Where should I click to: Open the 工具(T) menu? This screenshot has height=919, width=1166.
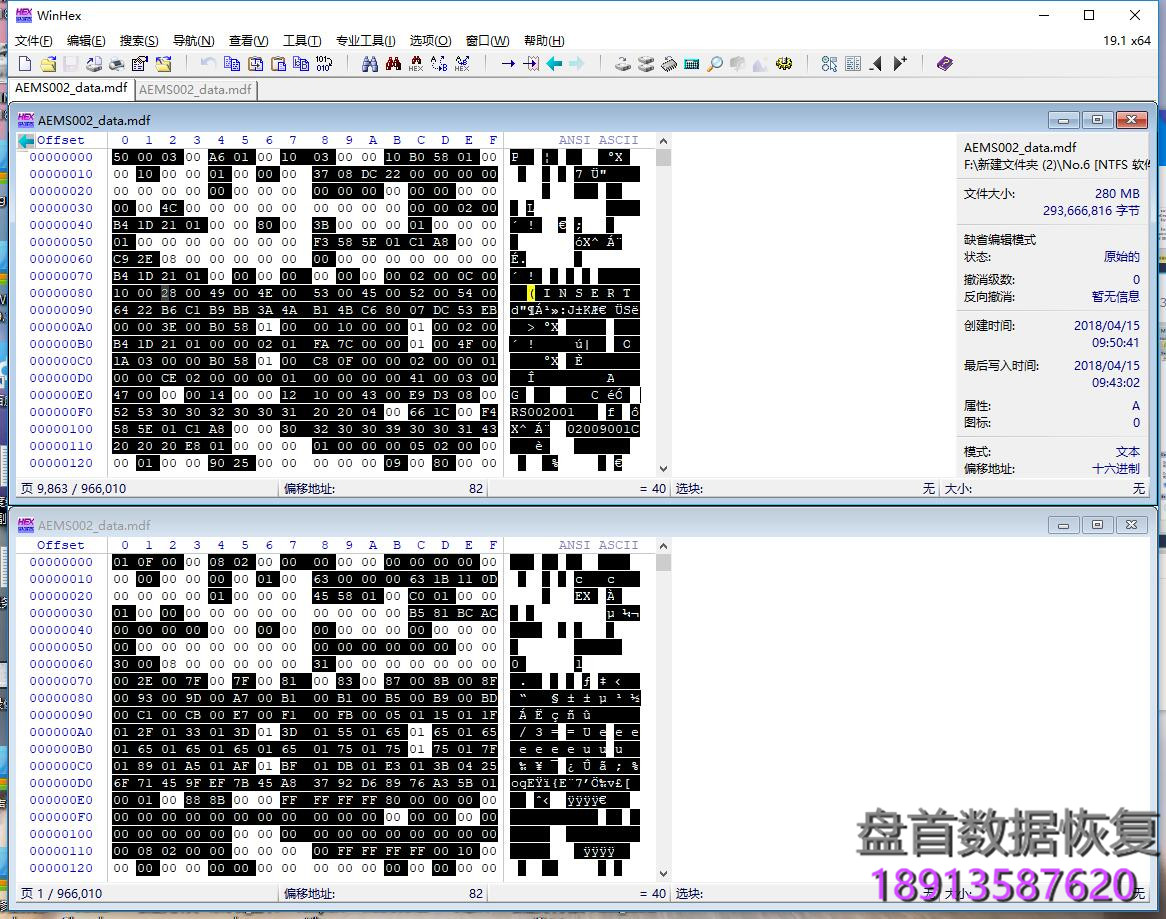click(x=302, y=40)
